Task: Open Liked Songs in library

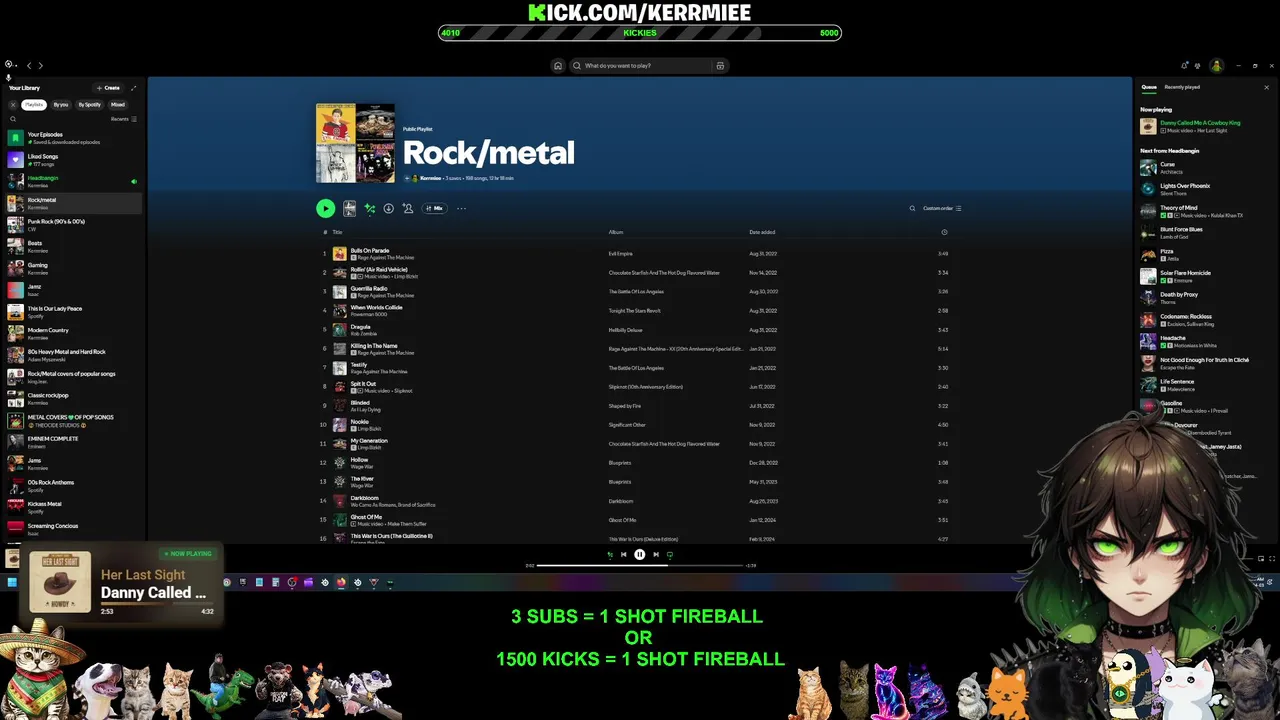Action: 72,160
